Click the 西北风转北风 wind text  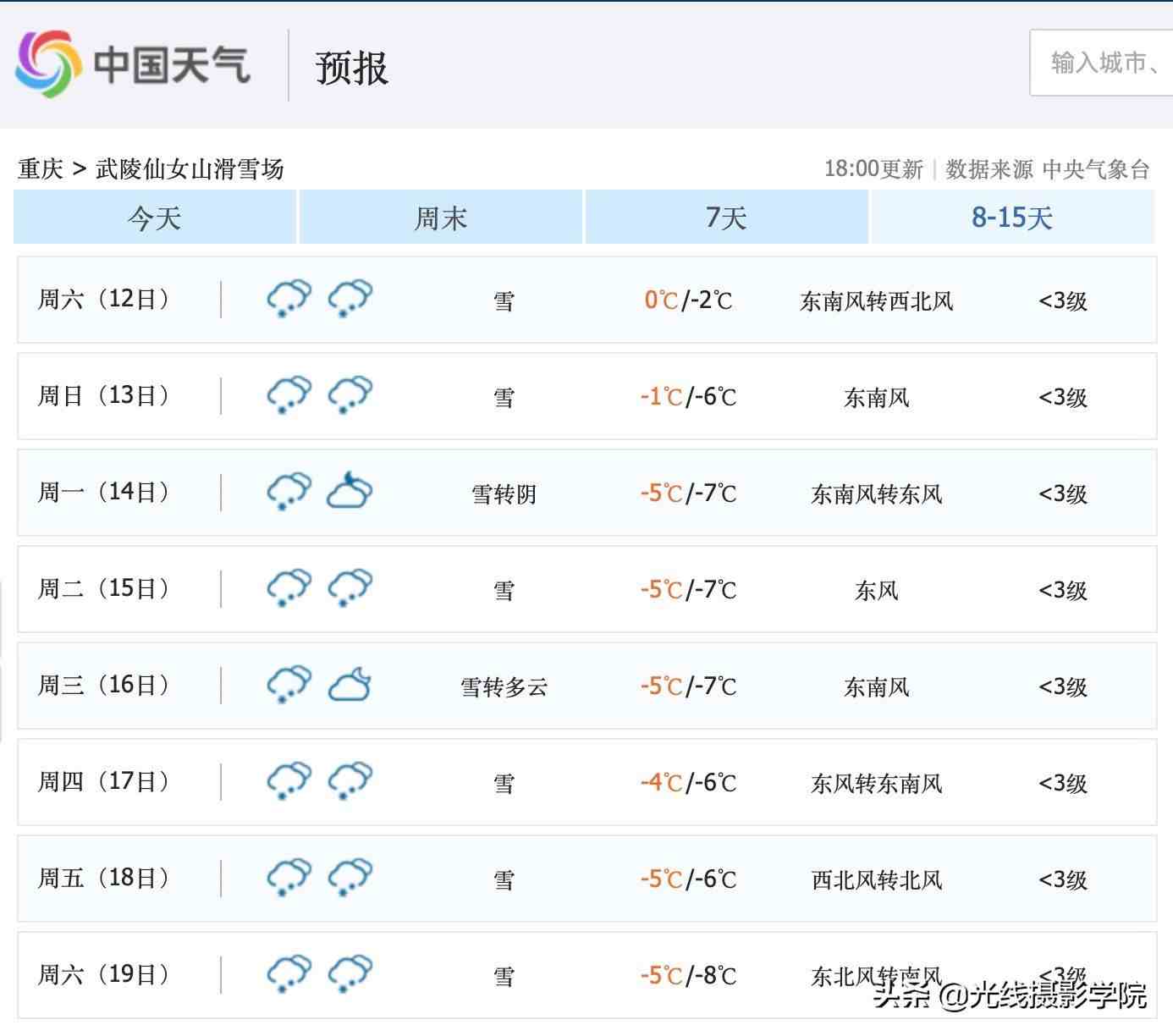pyautogui.click(x=877, y=880)
